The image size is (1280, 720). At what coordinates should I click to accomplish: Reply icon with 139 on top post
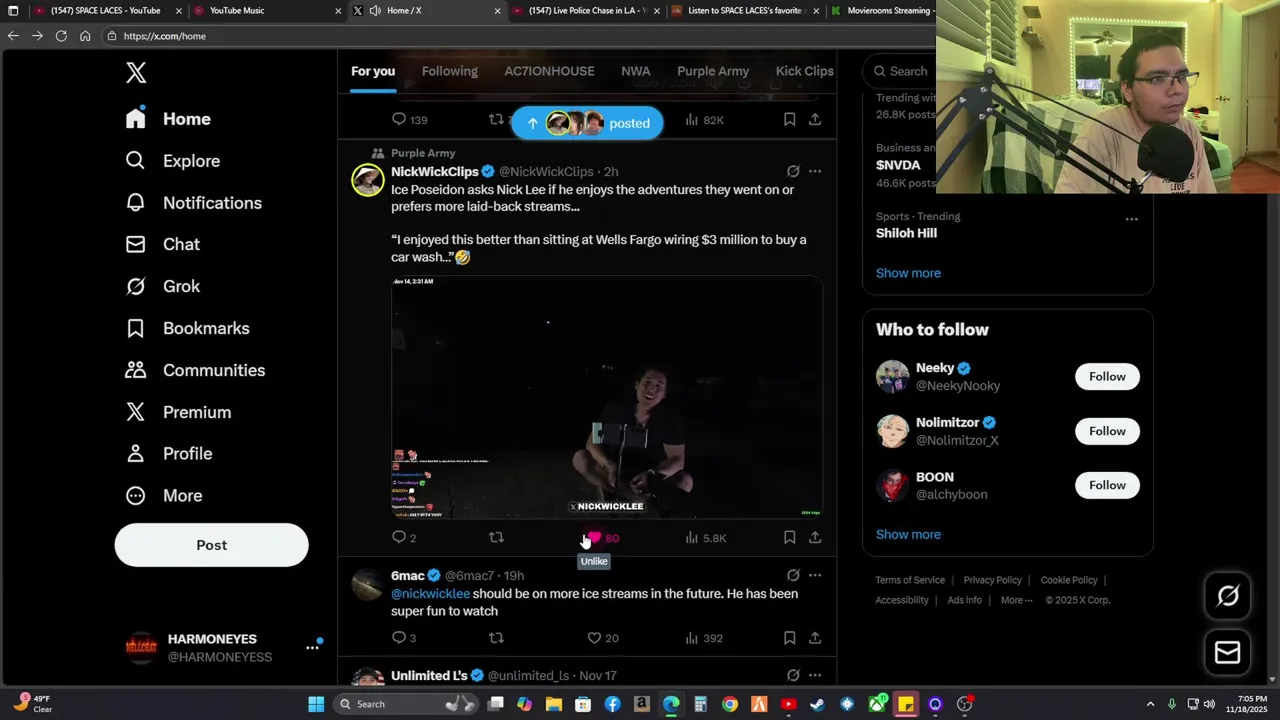tap(409, 120)
